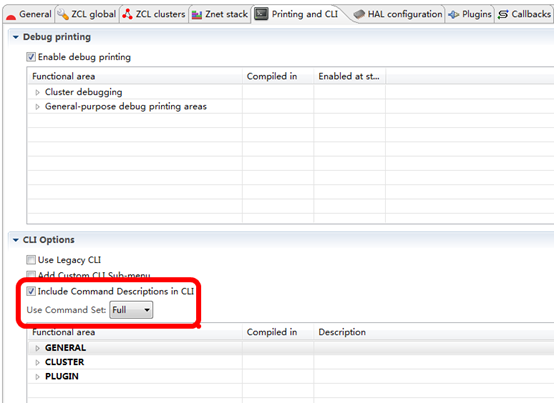Uncheck Include Command Descriptions in CLI
The width and height of the screenshot is (554, 403).
click(x=31, y=291)
